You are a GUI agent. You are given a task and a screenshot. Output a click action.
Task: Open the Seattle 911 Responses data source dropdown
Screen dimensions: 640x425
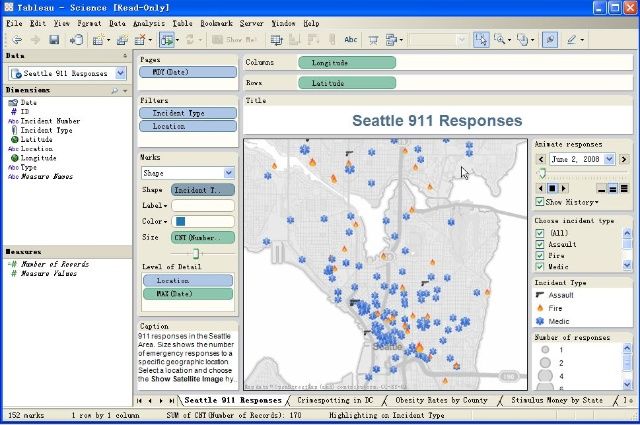(120, 73)
